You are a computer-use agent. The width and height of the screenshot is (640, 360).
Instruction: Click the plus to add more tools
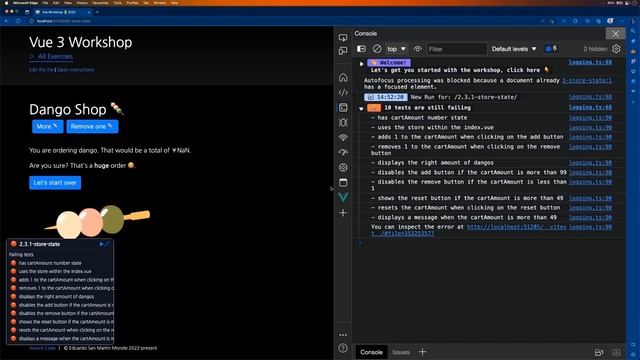pyautogui.click(x=343, y=213)
